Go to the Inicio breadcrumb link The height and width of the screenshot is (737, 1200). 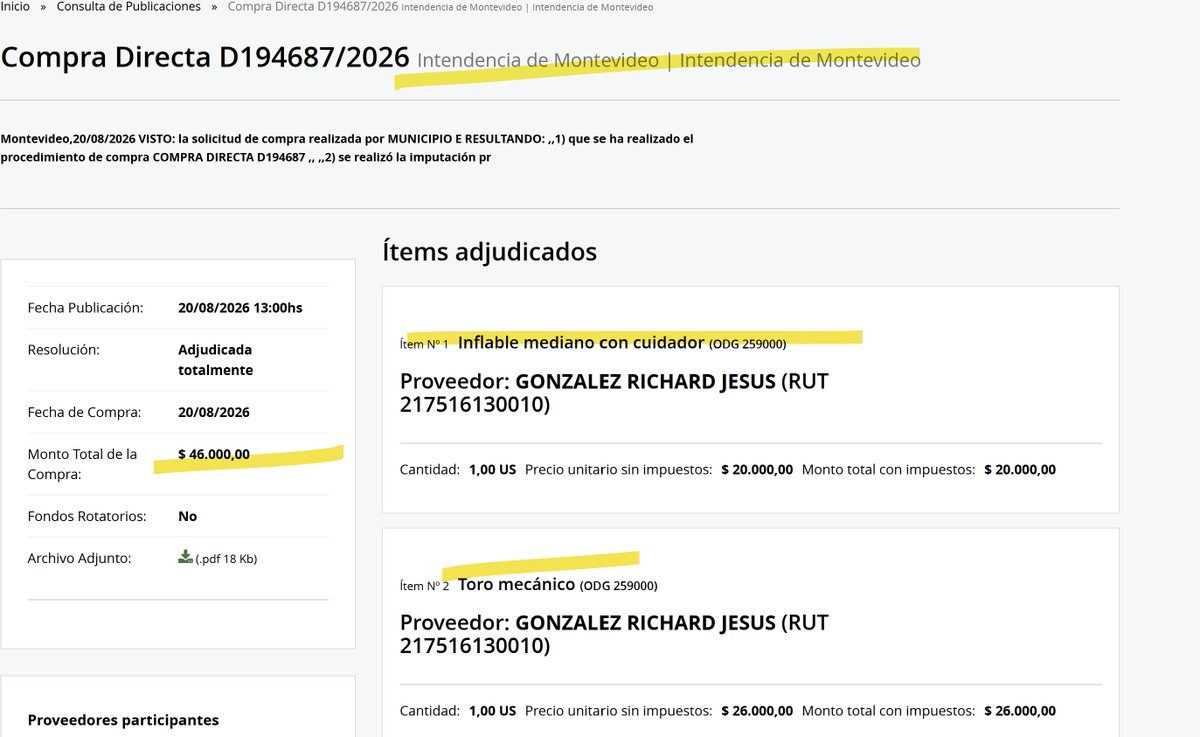pos(15,7)
